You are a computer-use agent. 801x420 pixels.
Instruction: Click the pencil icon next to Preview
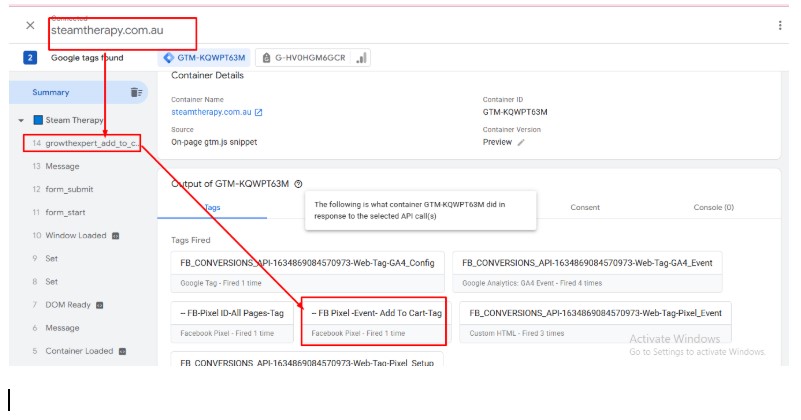click(521, 142)
